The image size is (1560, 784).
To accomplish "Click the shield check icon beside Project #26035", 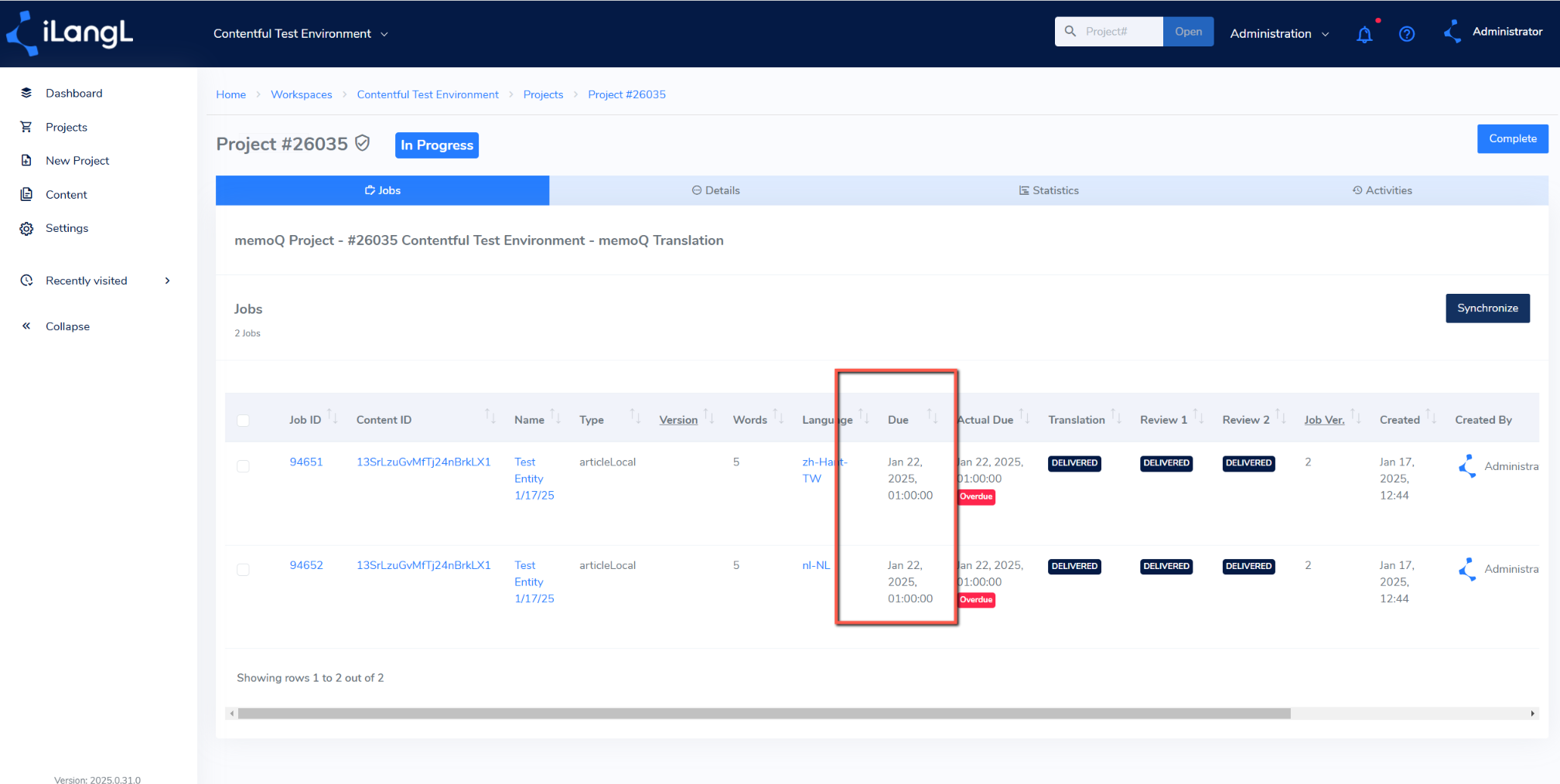I will [362, 143].
